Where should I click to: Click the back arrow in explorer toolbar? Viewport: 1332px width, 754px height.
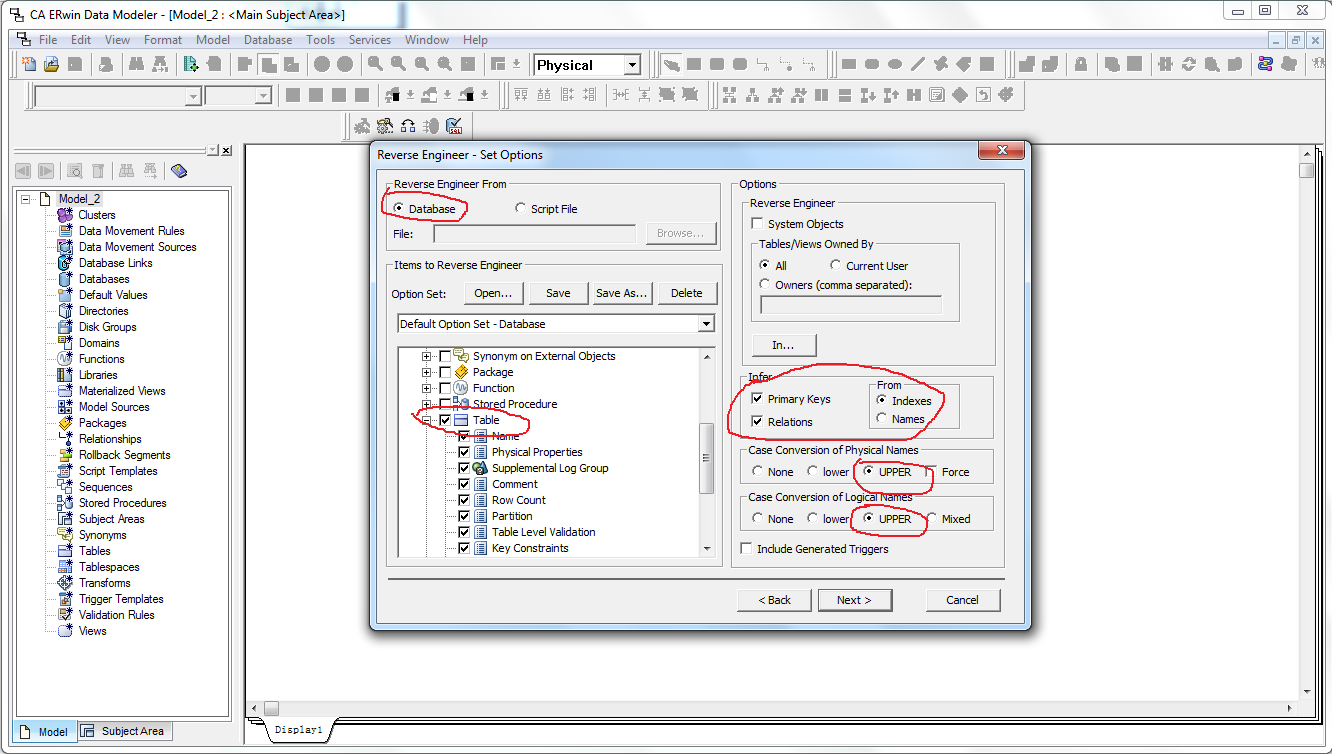point(22,171)
